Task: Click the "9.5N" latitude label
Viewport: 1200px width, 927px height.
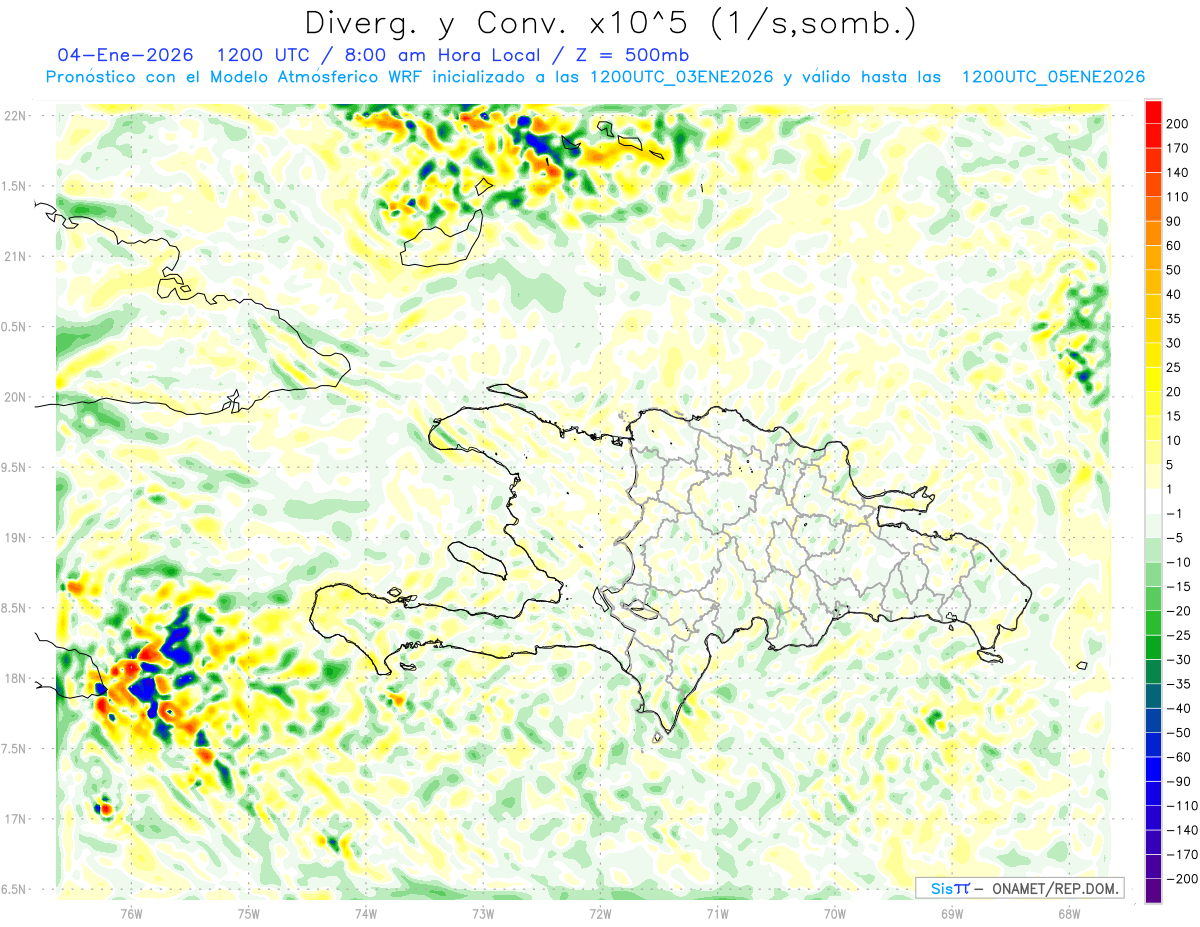Action: click(15, 467)
